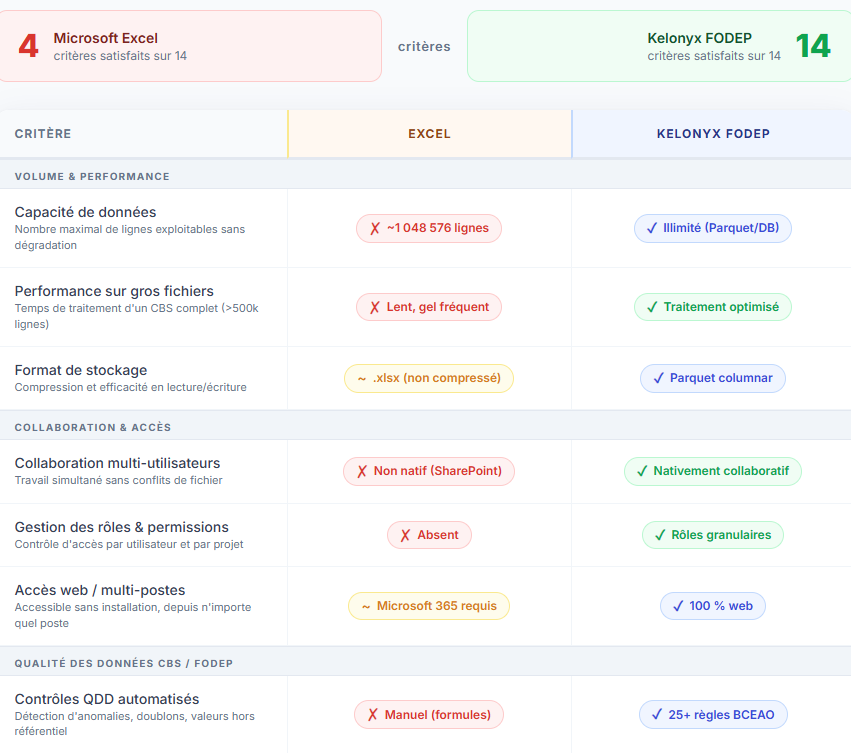Open the Microsoft Excel score card
Viewport: 851px width, 753px height.
coord(189,46)
